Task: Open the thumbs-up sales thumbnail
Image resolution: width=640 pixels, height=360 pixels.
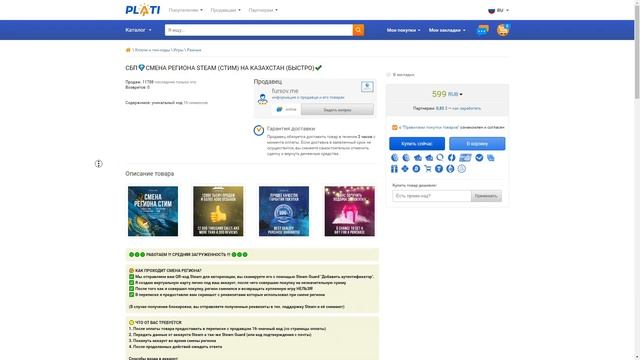Action: coord(218,211)
